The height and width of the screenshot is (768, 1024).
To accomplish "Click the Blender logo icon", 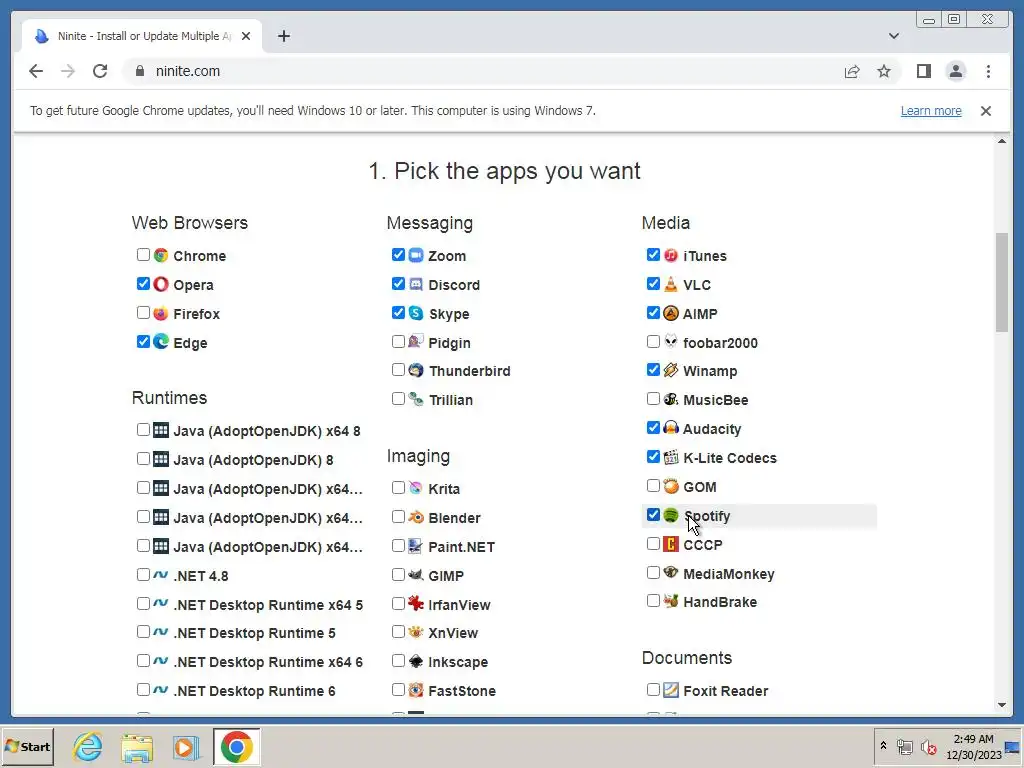I will (416, 517).
